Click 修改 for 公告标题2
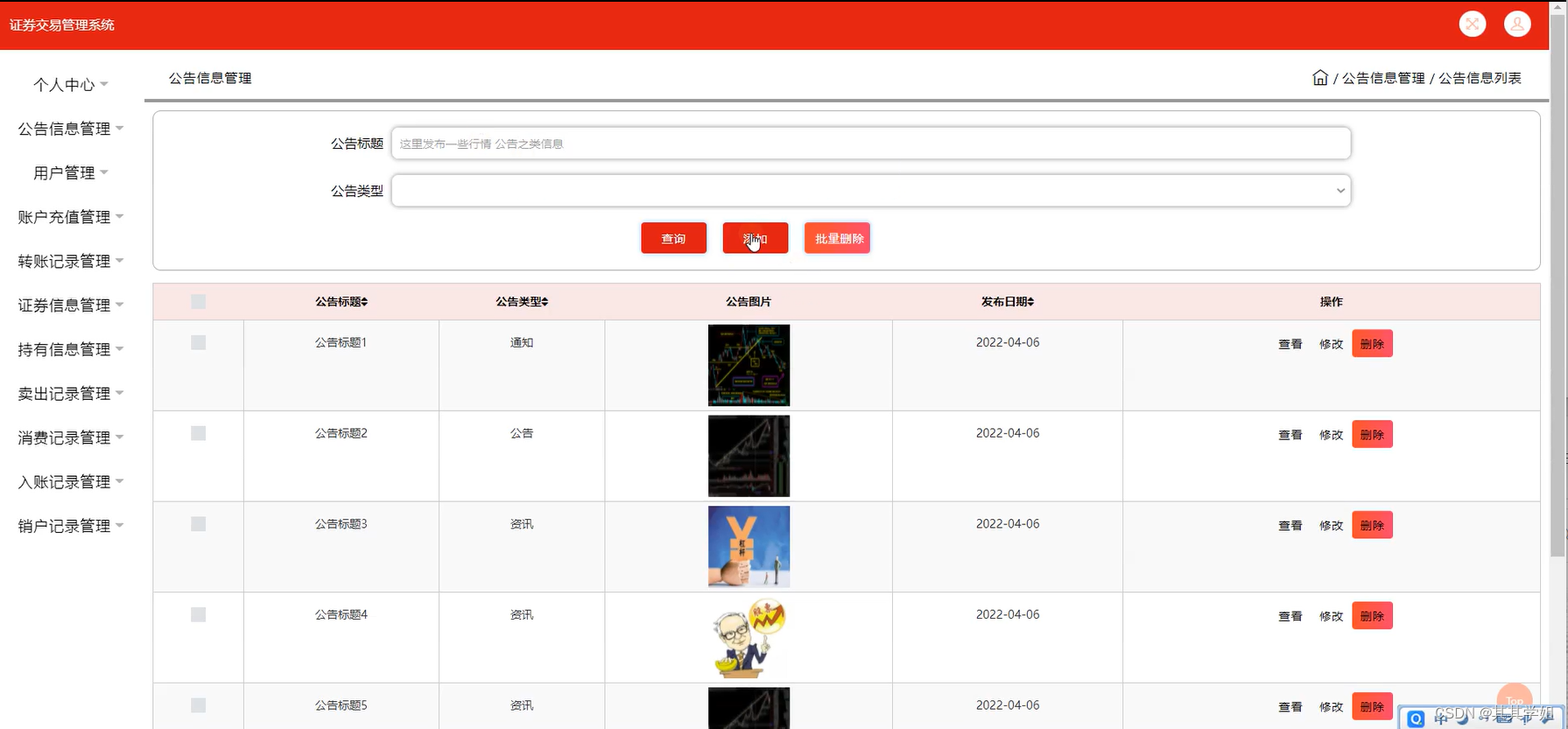The image size is (1568, 729). tap(1331, 435)
